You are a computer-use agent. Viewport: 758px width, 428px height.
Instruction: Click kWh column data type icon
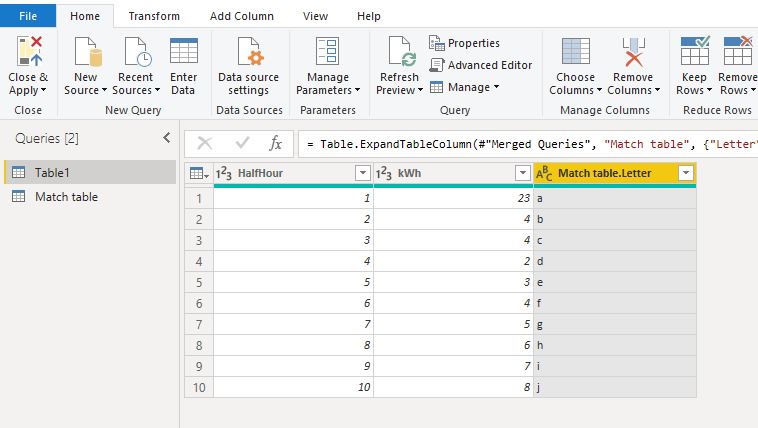tap(384, 173)
